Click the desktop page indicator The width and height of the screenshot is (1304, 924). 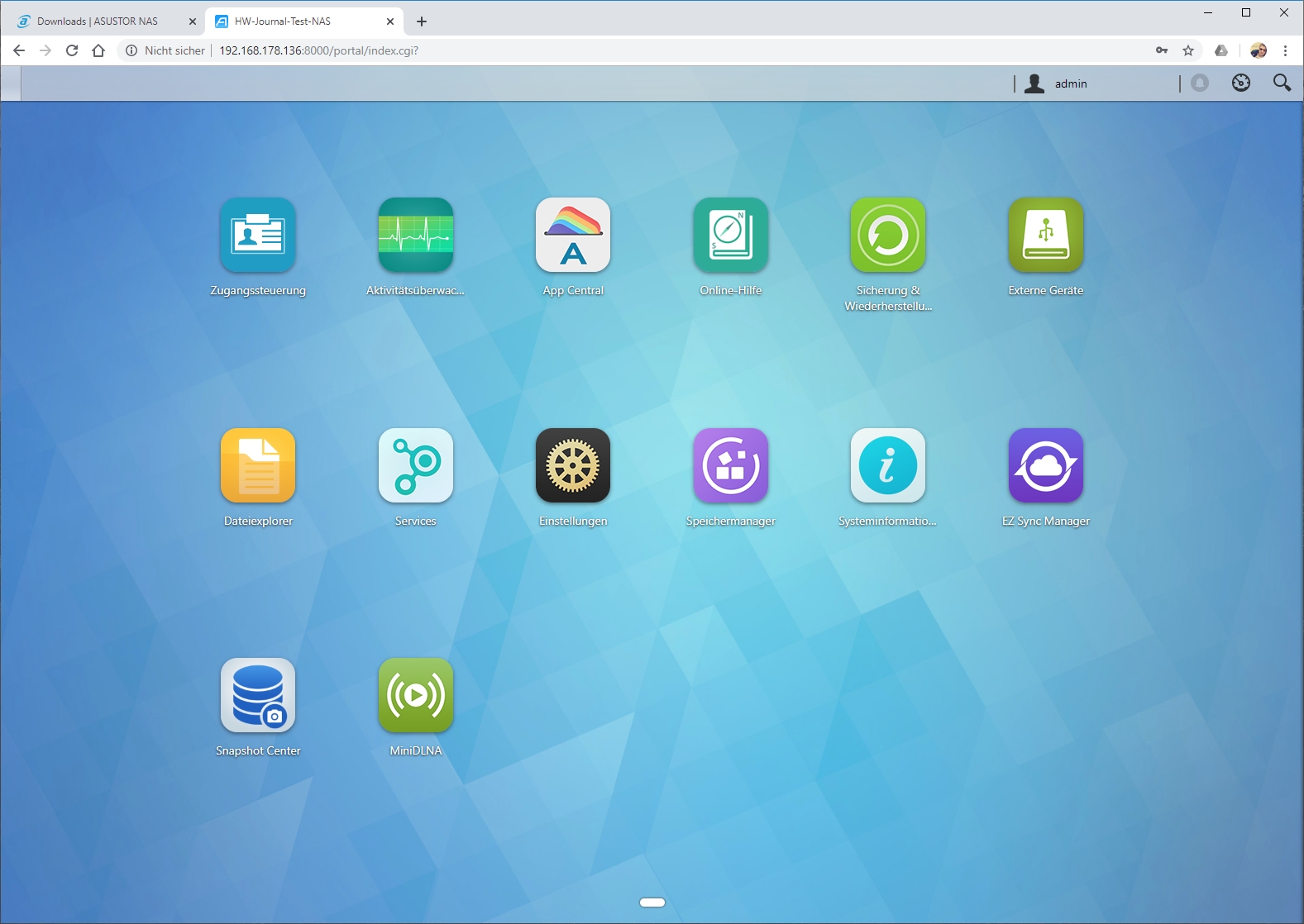[x=652, y=903]
